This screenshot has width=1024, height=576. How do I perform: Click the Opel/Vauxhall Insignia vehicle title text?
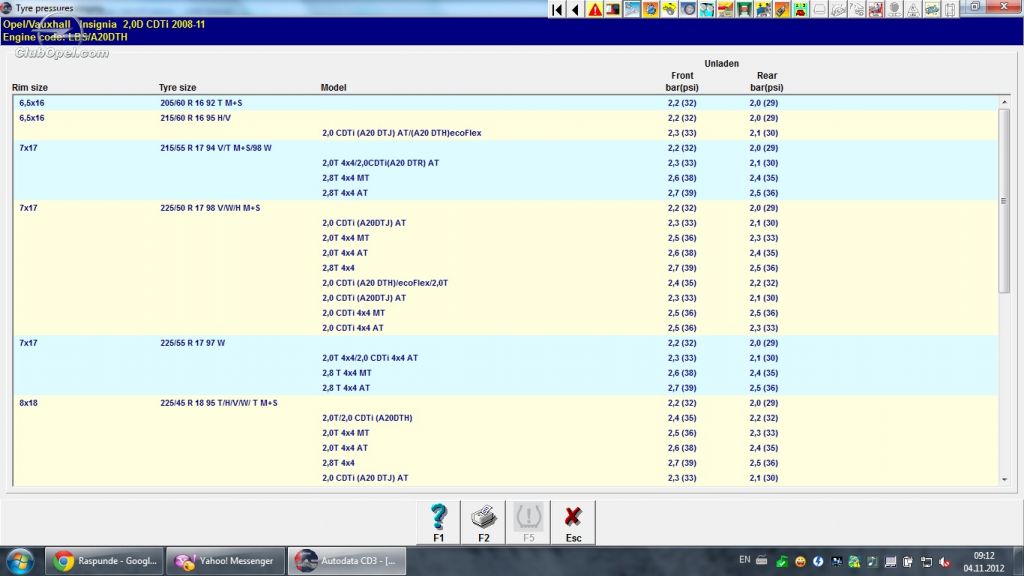point(104,24)
